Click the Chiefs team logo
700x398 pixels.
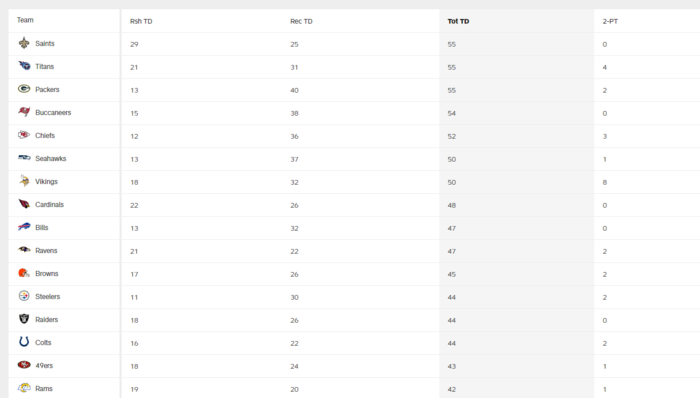(x=24, y=135)
